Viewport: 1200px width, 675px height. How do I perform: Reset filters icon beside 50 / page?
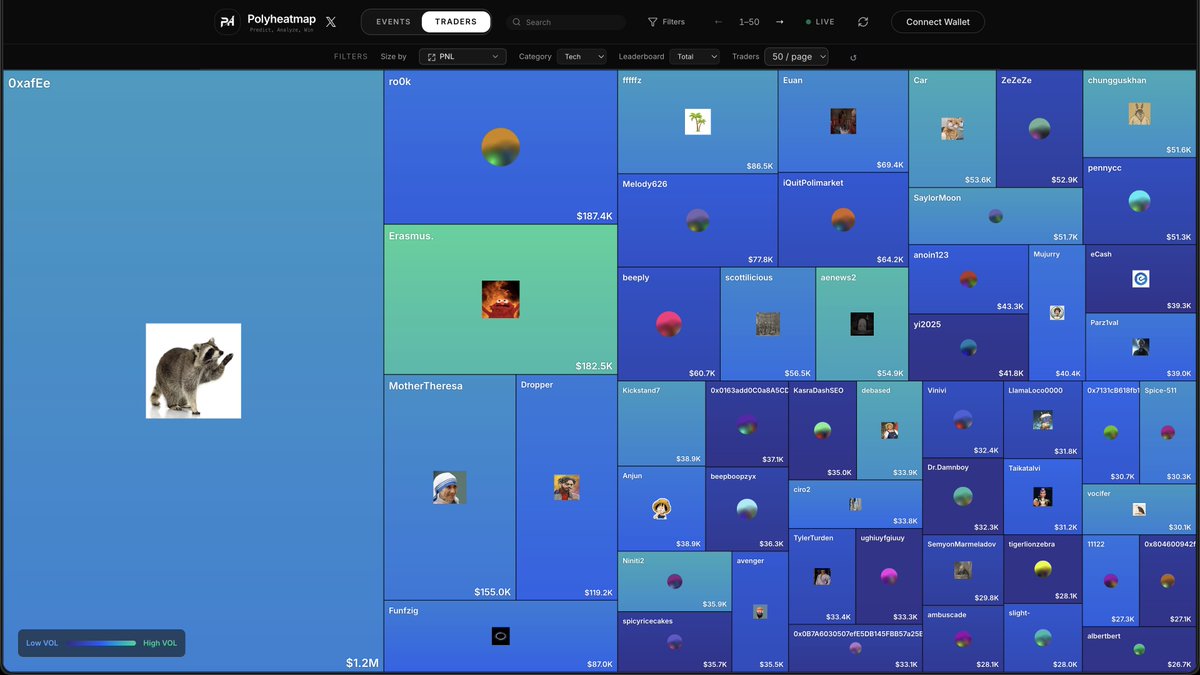click(853, 57)
